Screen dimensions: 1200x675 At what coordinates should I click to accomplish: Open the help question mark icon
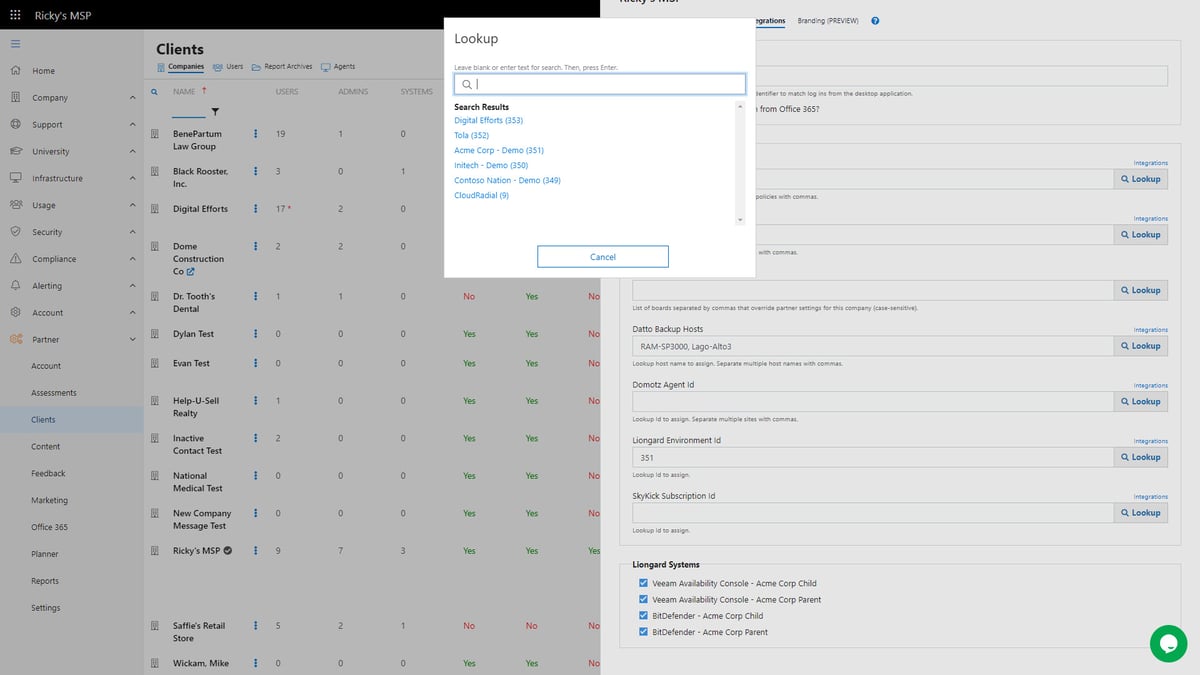coord(876,20)
